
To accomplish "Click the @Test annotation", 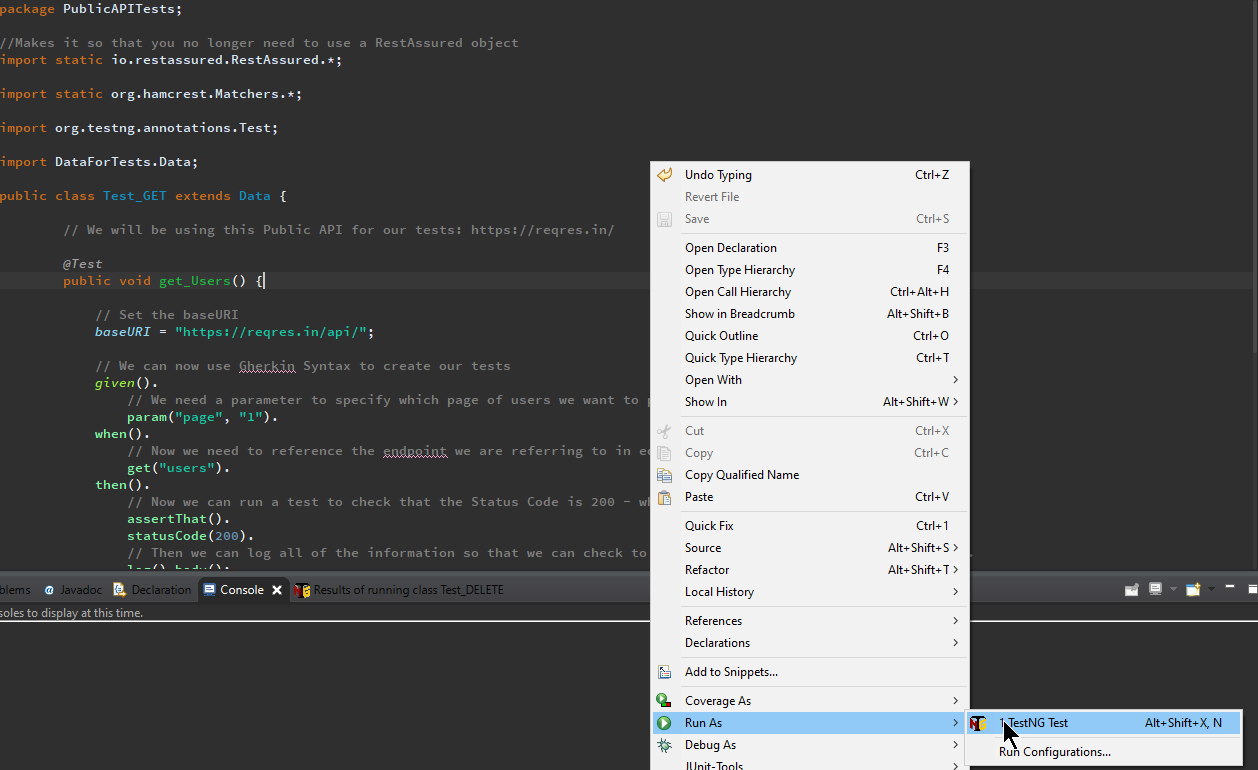I will click(83, 264).
